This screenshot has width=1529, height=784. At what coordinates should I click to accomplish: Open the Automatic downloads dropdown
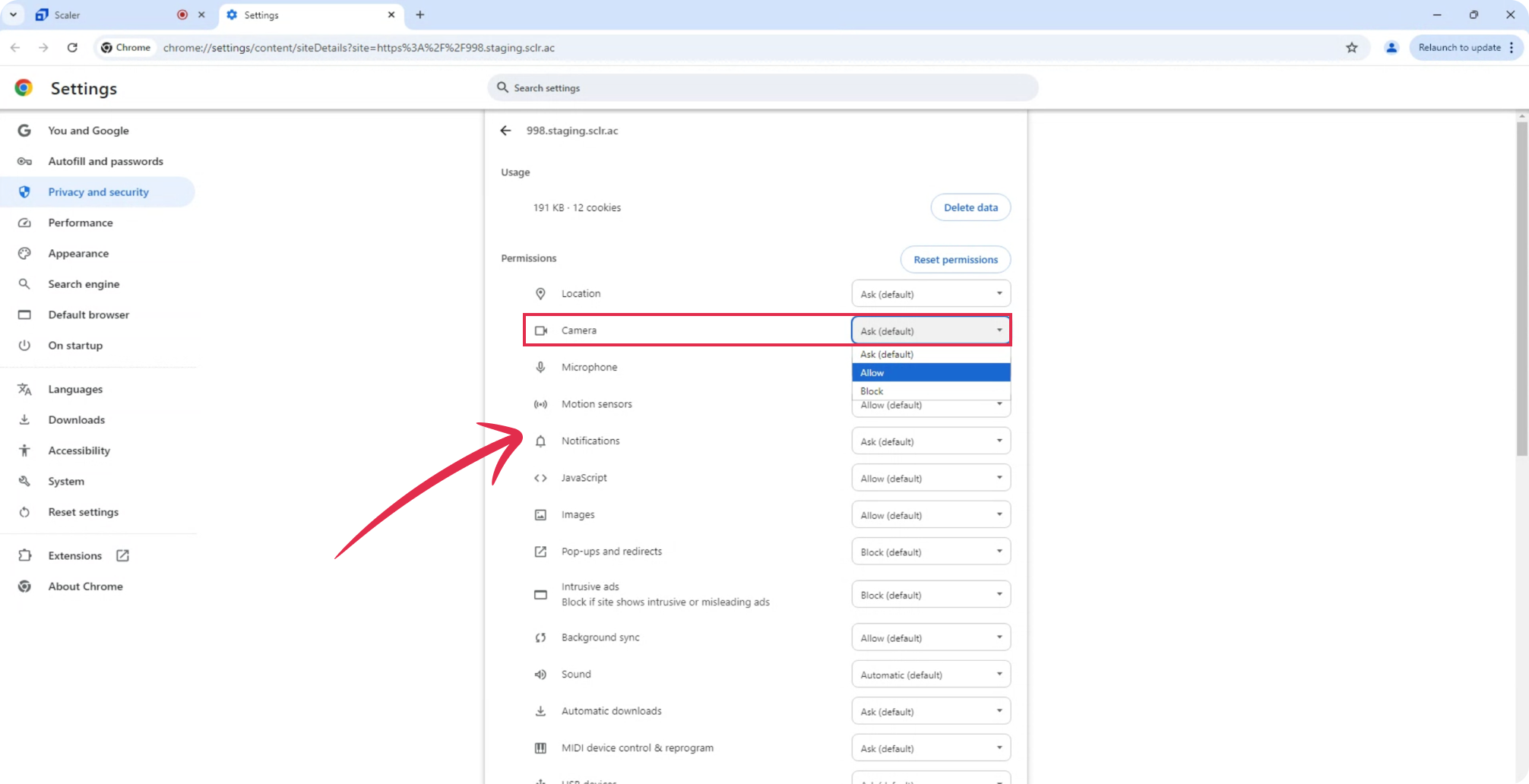[x=931, y=711]
